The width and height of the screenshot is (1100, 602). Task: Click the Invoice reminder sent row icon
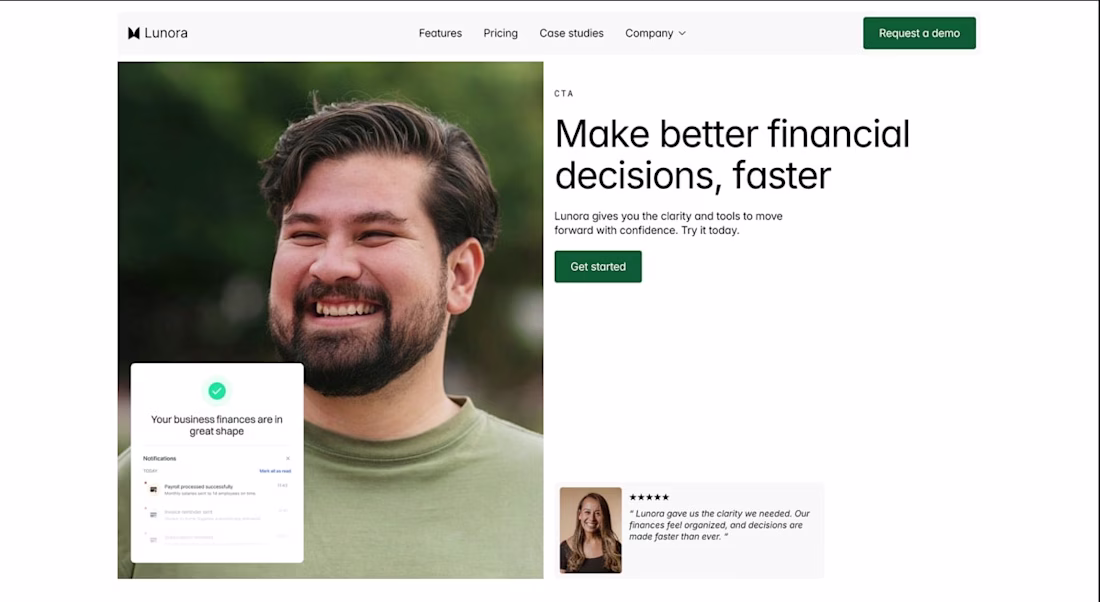click(154, 515)
